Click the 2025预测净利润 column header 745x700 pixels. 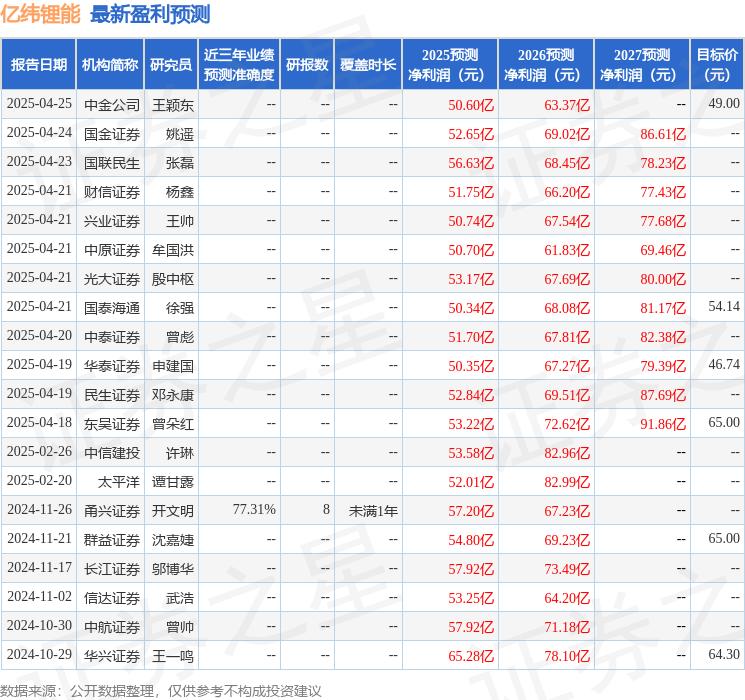click(x=450, y=65)
